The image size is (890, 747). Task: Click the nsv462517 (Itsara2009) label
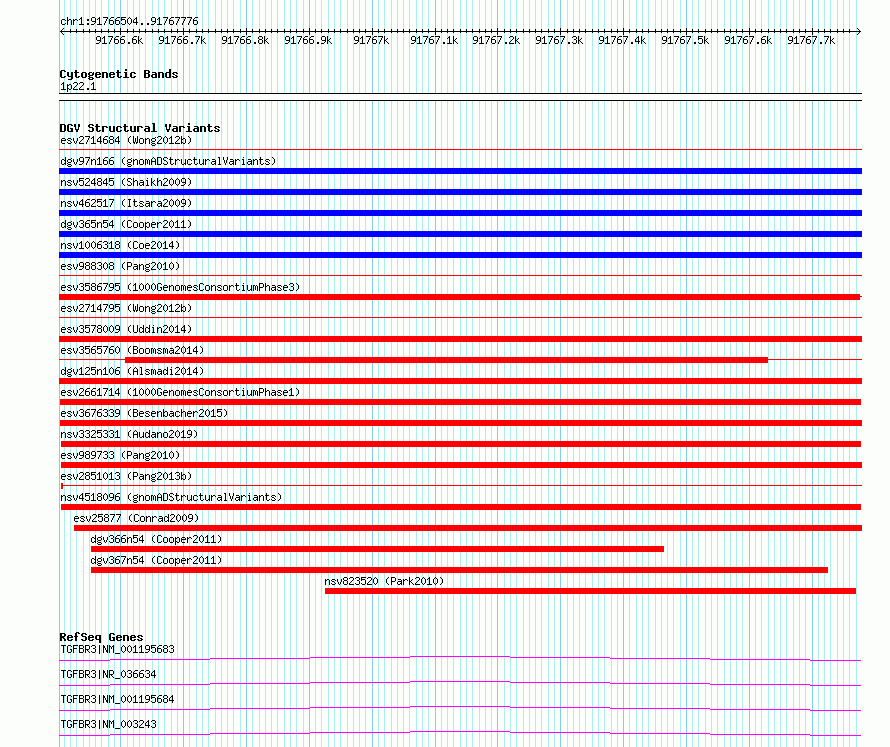click(x=126, y=203)
